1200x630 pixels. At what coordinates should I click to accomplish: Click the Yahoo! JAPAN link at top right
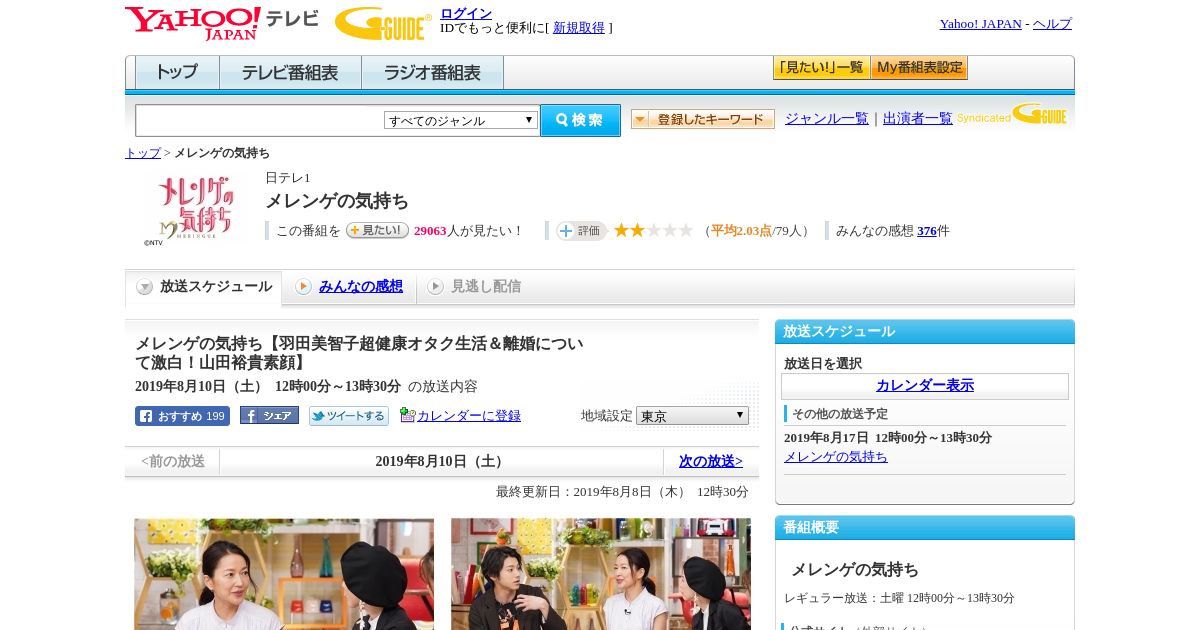coord(980,24)
